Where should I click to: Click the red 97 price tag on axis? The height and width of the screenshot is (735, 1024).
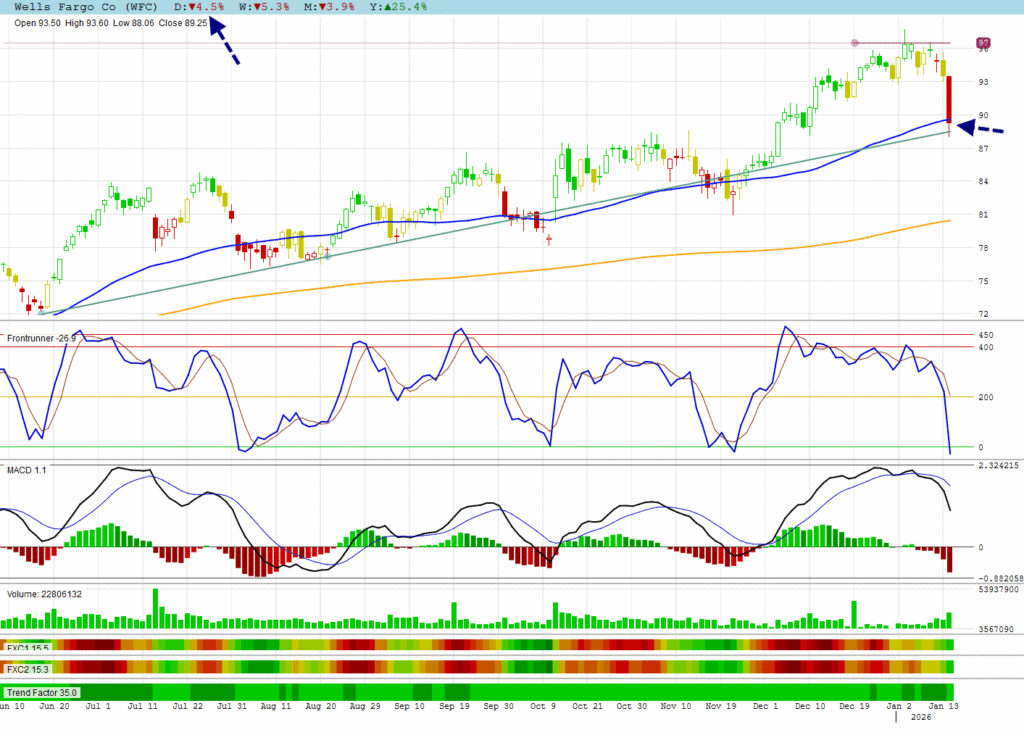point(983,43)
